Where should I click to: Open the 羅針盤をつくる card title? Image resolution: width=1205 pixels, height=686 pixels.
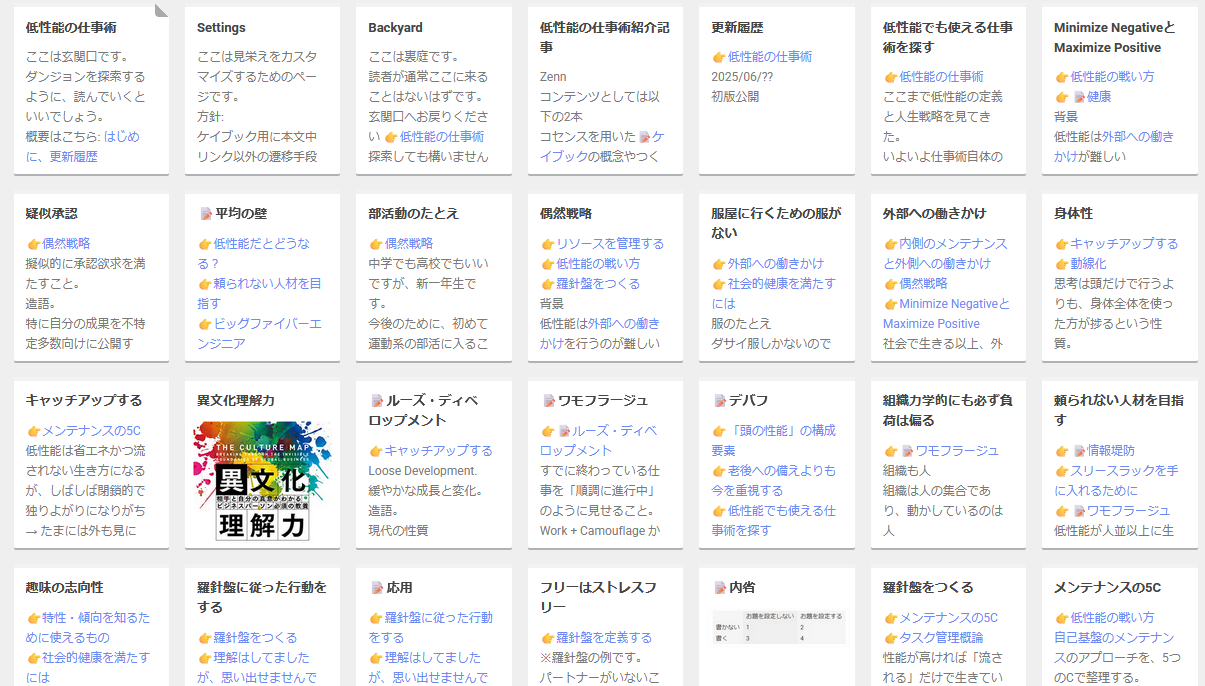tap(928, 587)
